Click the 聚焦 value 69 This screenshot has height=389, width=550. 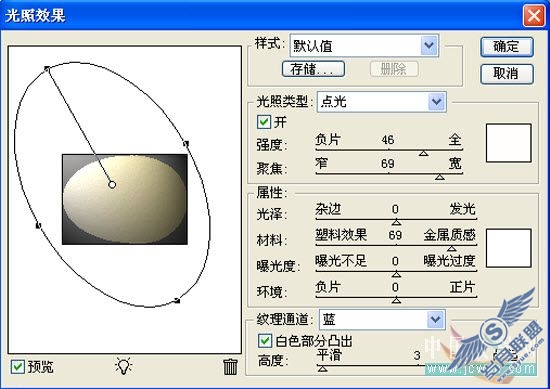click(388, 164)
